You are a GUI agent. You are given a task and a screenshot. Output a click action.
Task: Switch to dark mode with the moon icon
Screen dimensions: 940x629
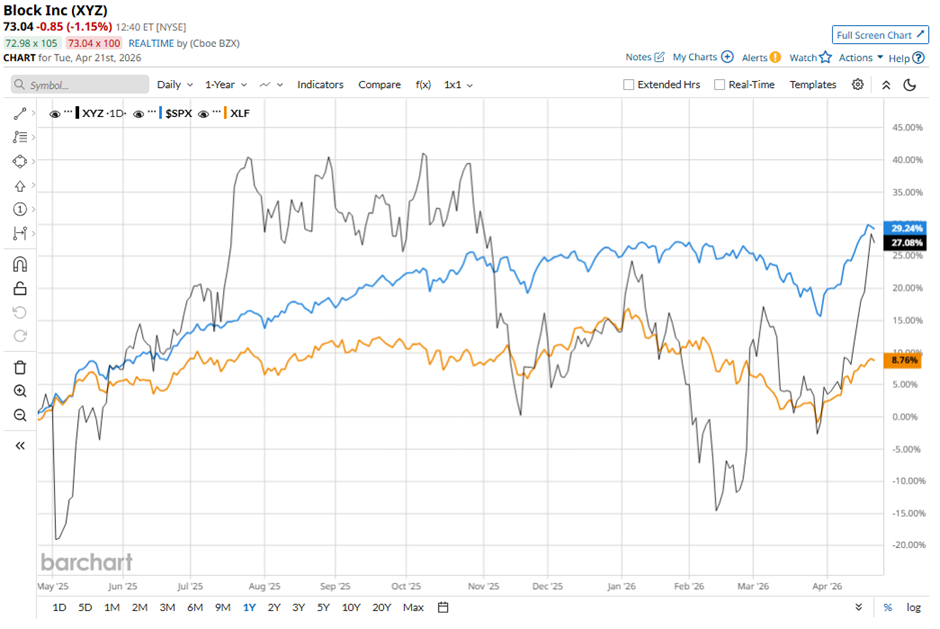pos(910,85)
